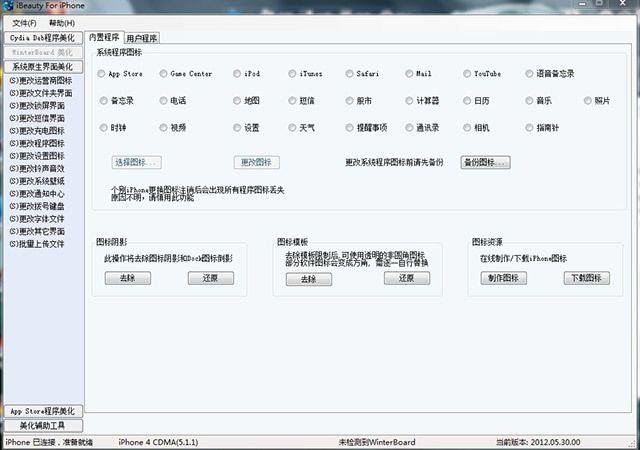The width and height of the screenshot is (640, 450).
Task: Expand the WinterBoard 美化 section
Action: (43, 52)
